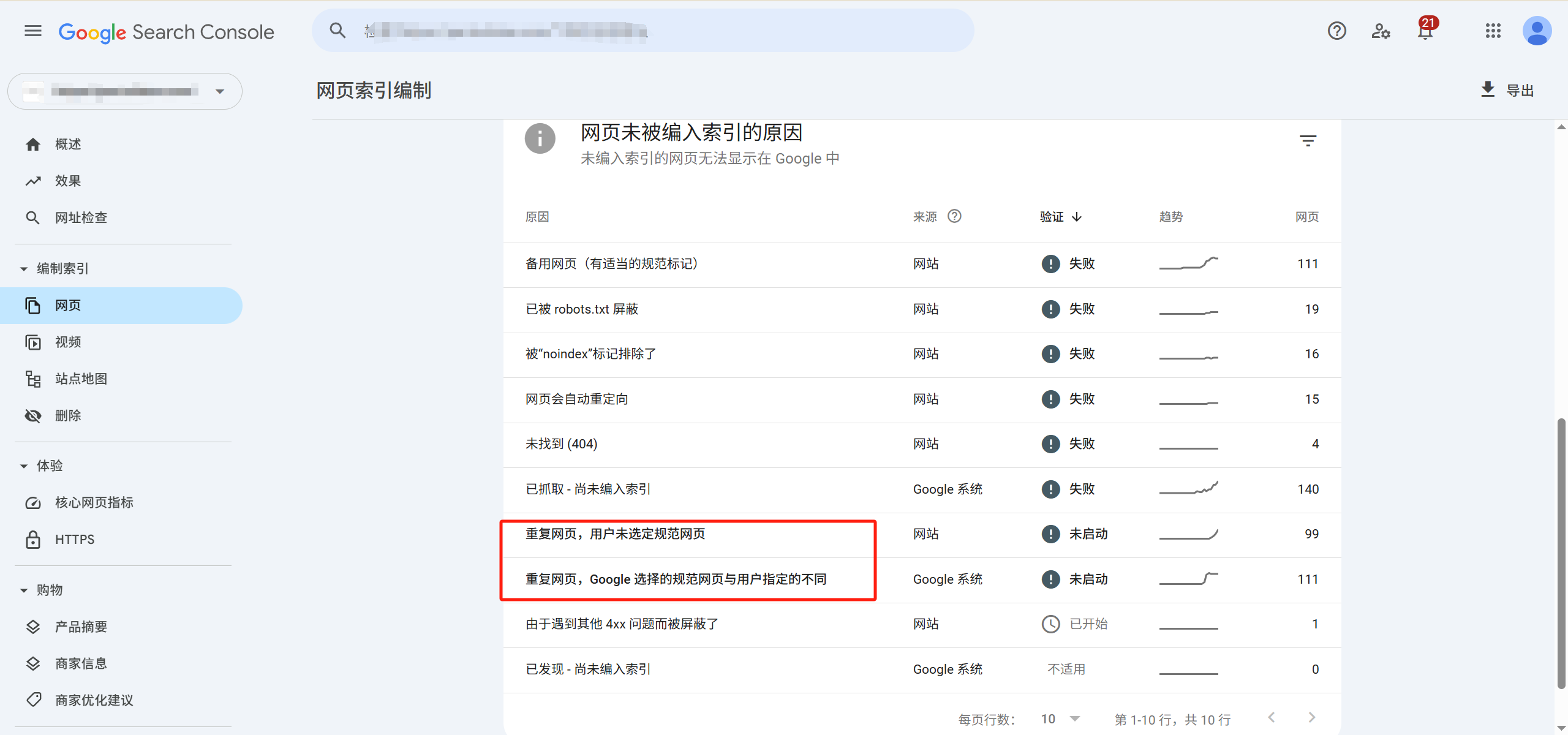Click the help question mark icon

1336,31
